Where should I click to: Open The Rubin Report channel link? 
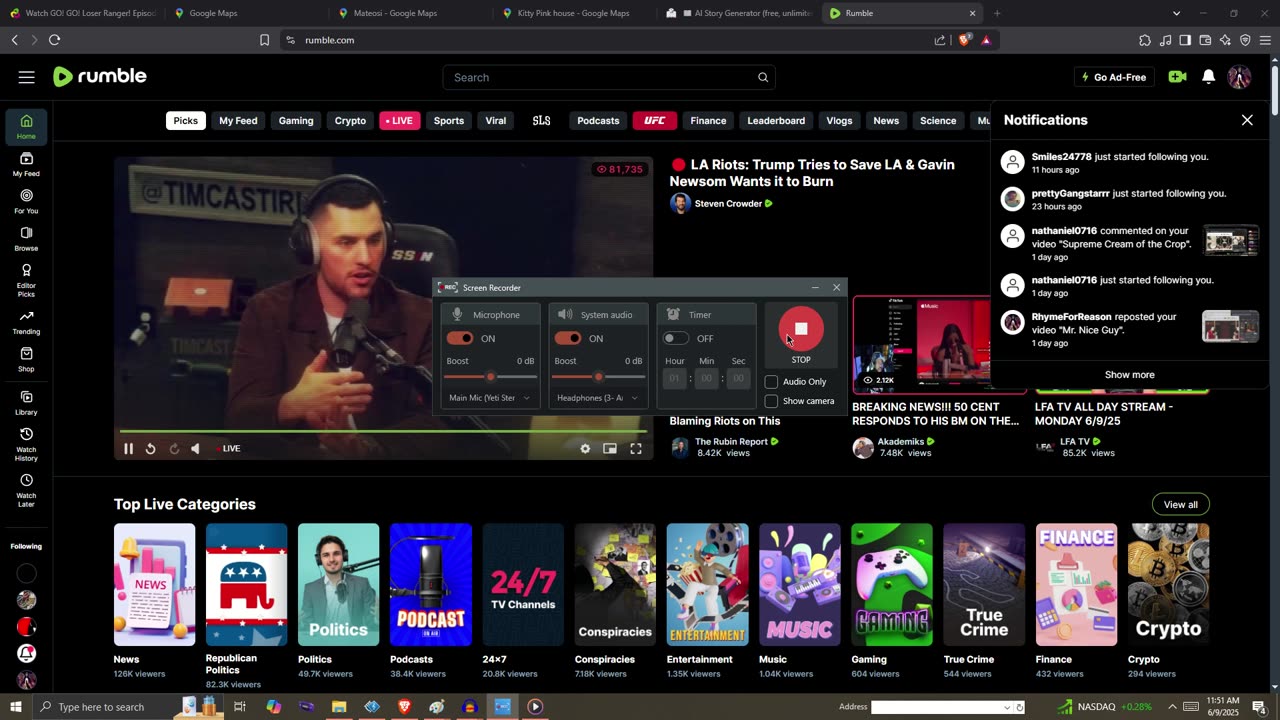[x=731, y=441]
